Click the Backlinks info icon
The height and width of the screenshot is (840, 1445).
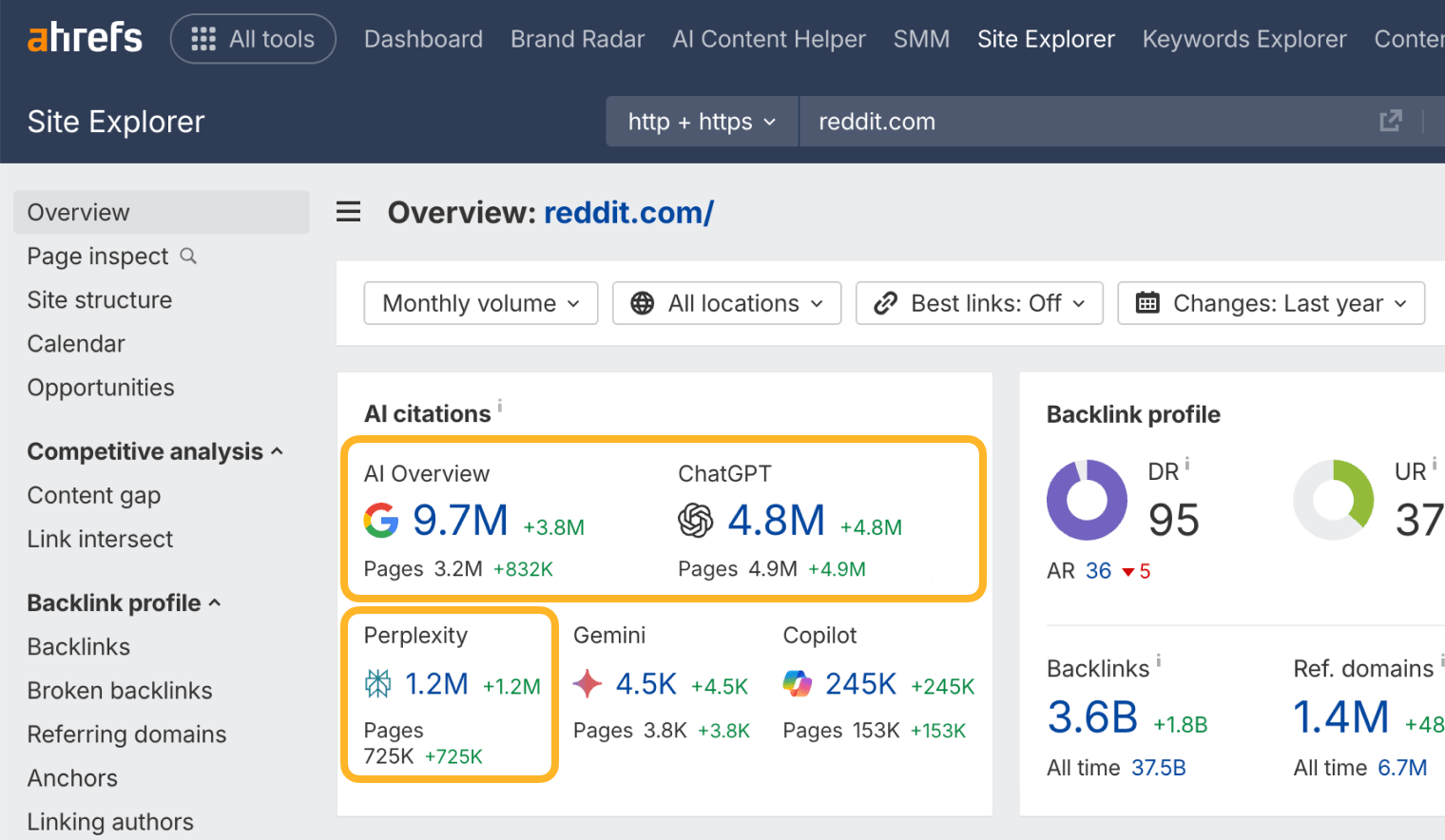(1159, 660)
